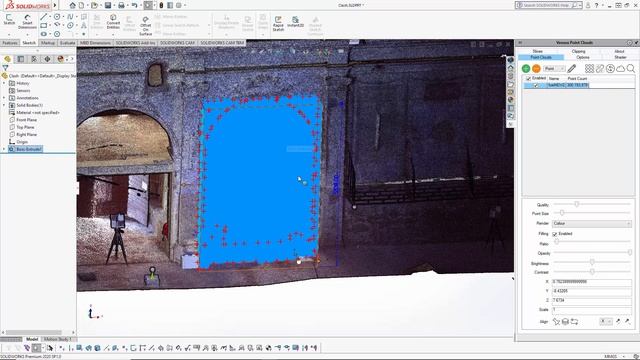The image size is (640, 360).
Task: Select the Smart Dimension tool
Action: coord(27,22)
